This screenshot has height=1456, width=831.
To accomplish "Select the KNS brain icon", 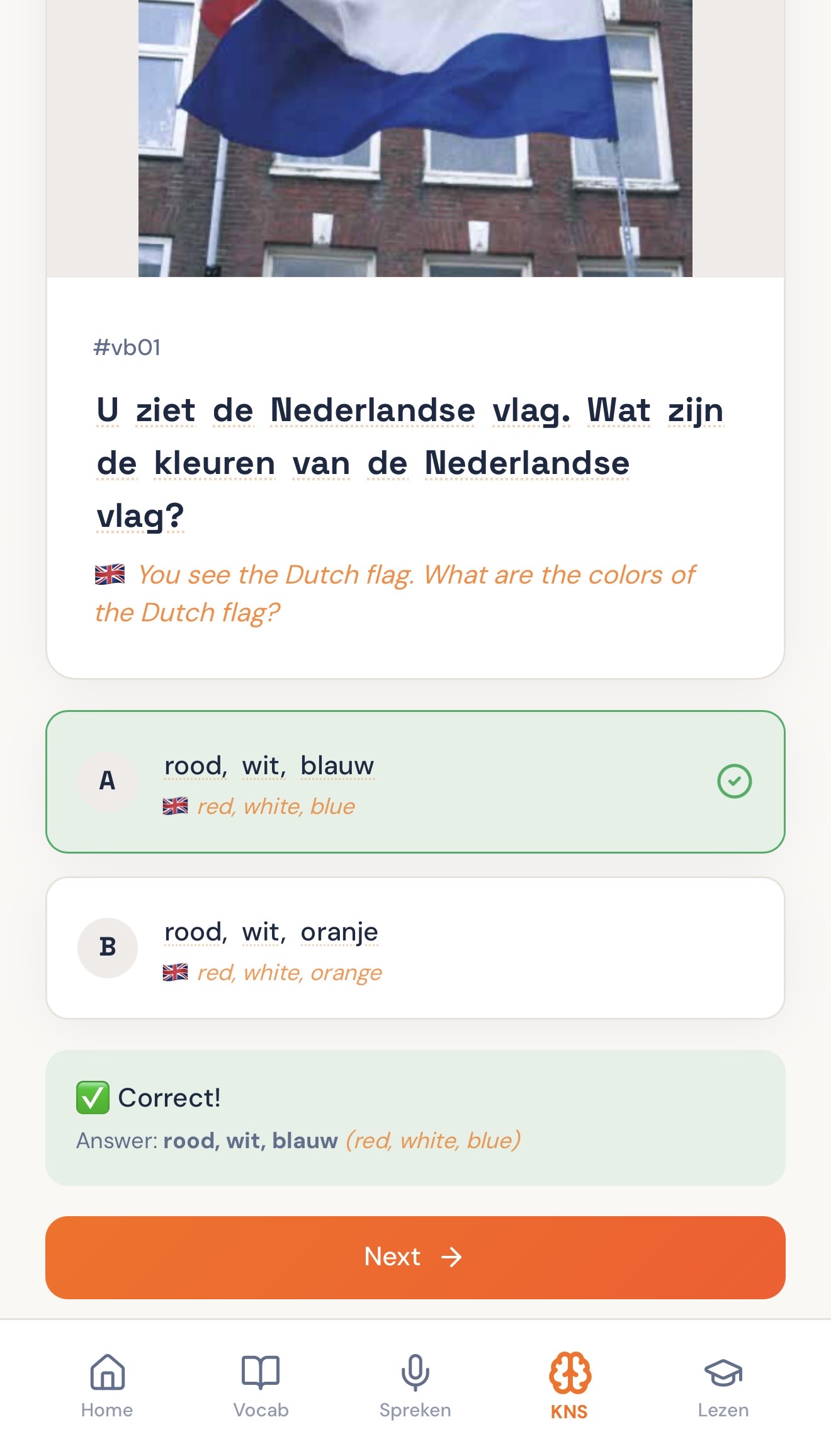I will click(x=569, y=1372).
